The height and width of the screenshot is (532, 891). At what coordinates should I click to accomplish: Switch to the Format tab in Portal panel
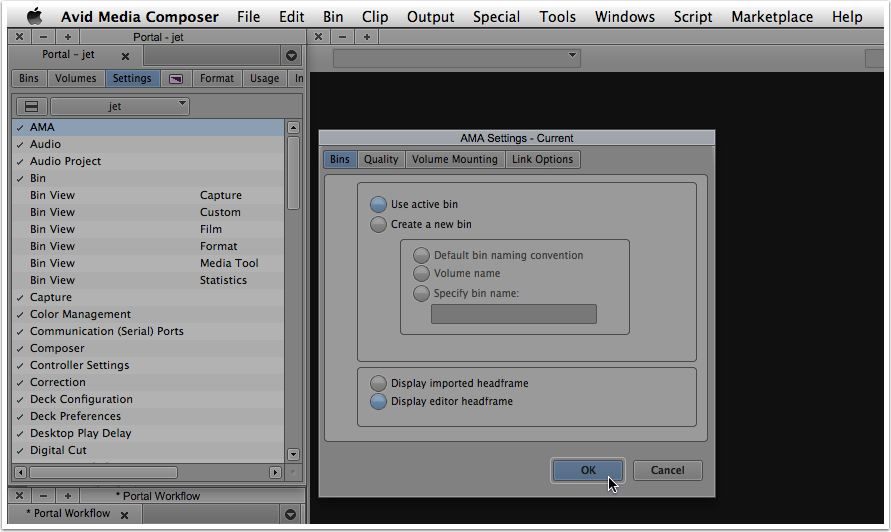[216, 78]
